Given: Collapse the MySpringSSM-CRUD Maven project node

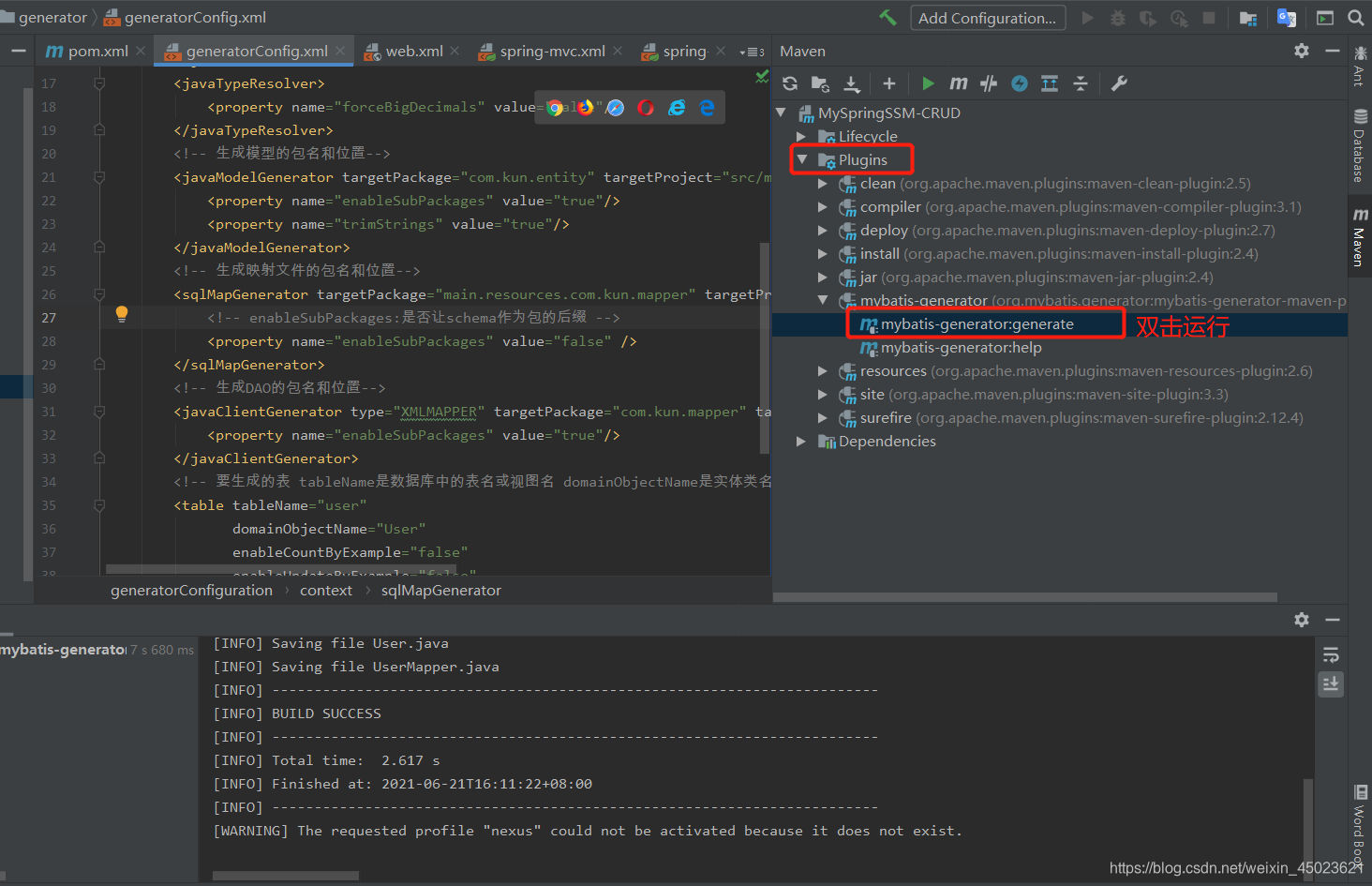Looking at the screenshot, I should pos(781,113).
